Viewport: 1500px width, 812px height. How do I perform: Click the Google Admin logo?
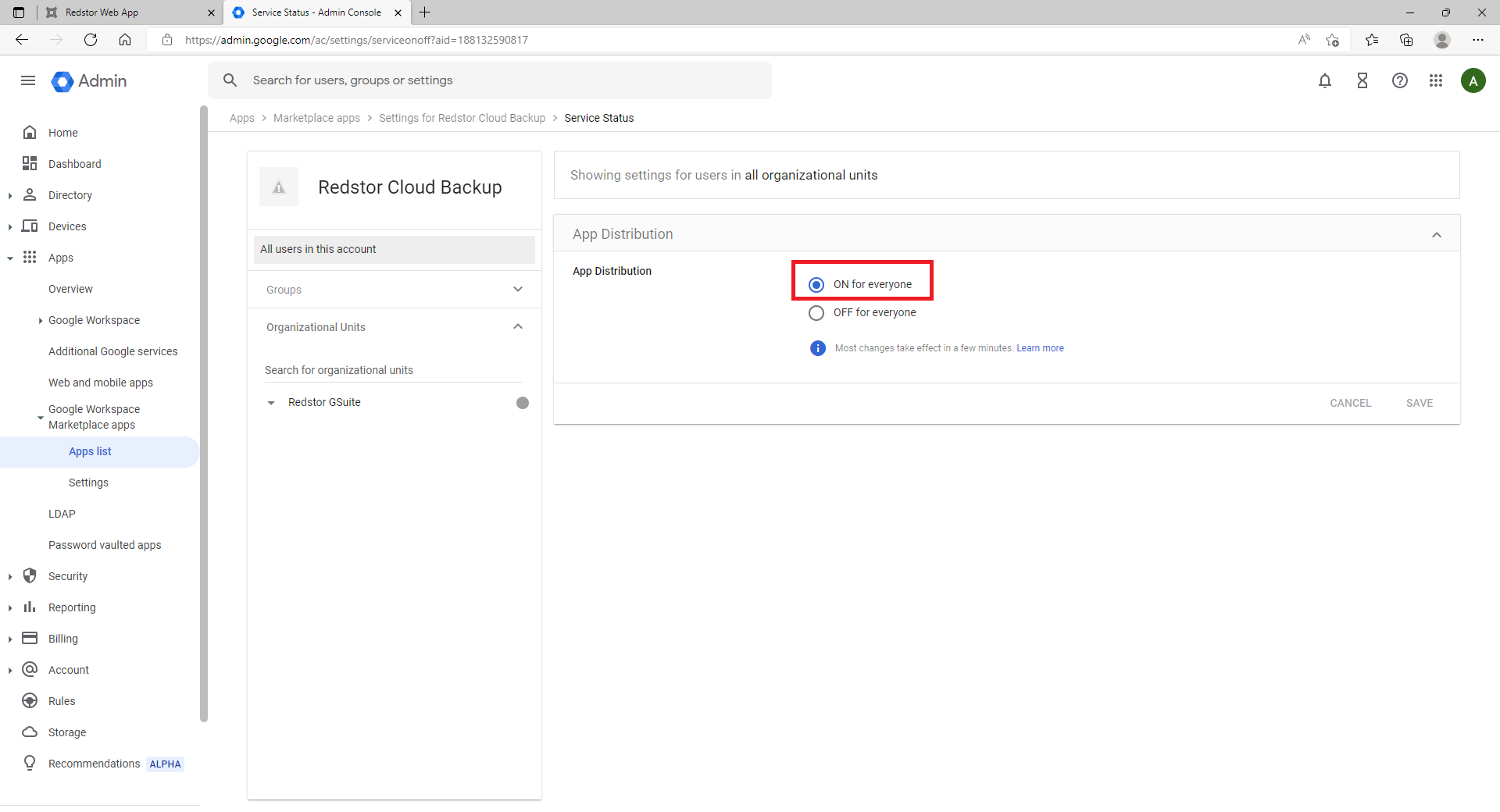coord(89,81)
